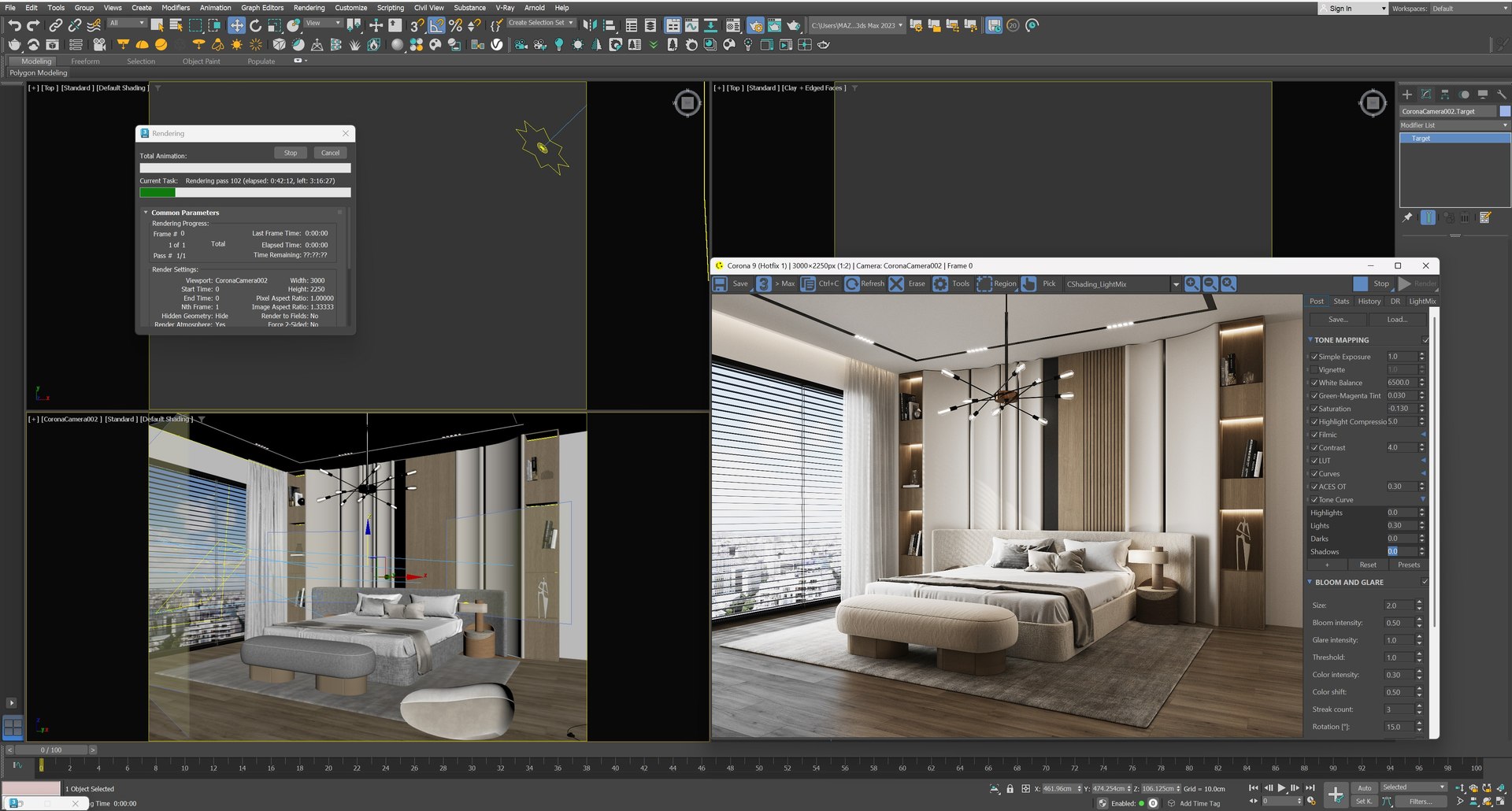
Task: Collapse the Bloom and Glare section
Action: pos(1310,583)
